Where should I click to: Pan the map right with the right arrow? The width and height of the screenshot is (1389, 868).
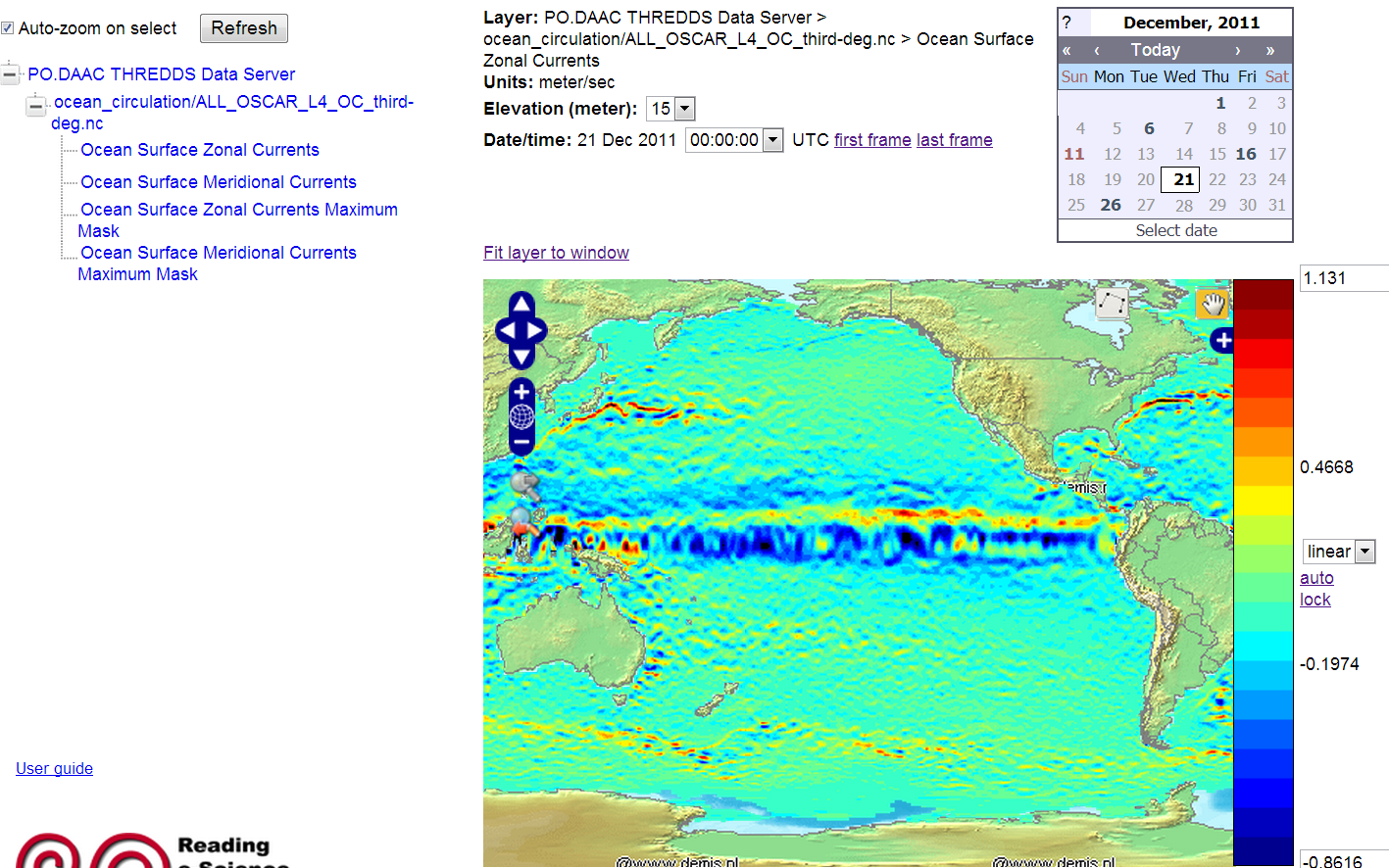[537, 331]
